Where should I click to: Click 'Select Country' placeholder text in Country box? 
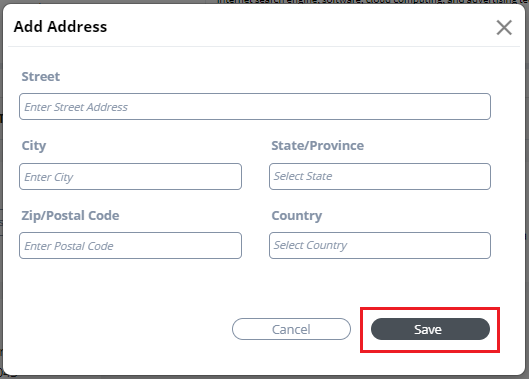(310, 245)
